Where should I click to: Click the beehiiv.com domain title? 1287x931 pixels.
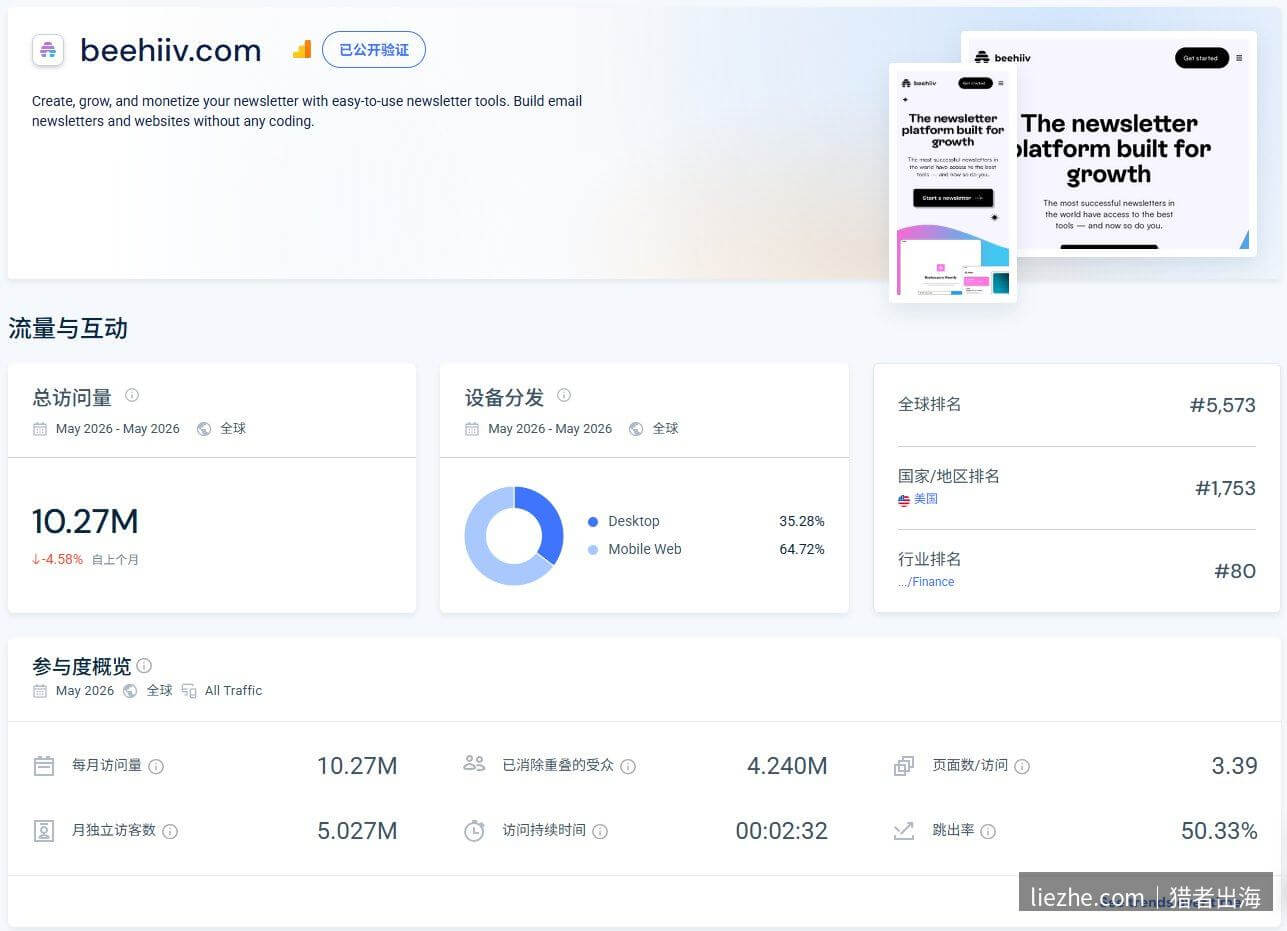[171, 50]
